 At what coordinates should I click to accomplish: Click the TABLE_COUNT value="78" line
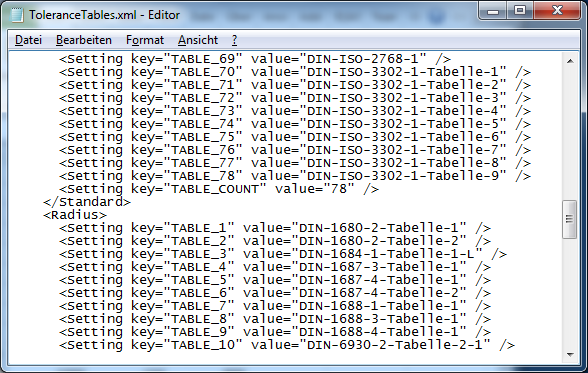tap(219, 189)
